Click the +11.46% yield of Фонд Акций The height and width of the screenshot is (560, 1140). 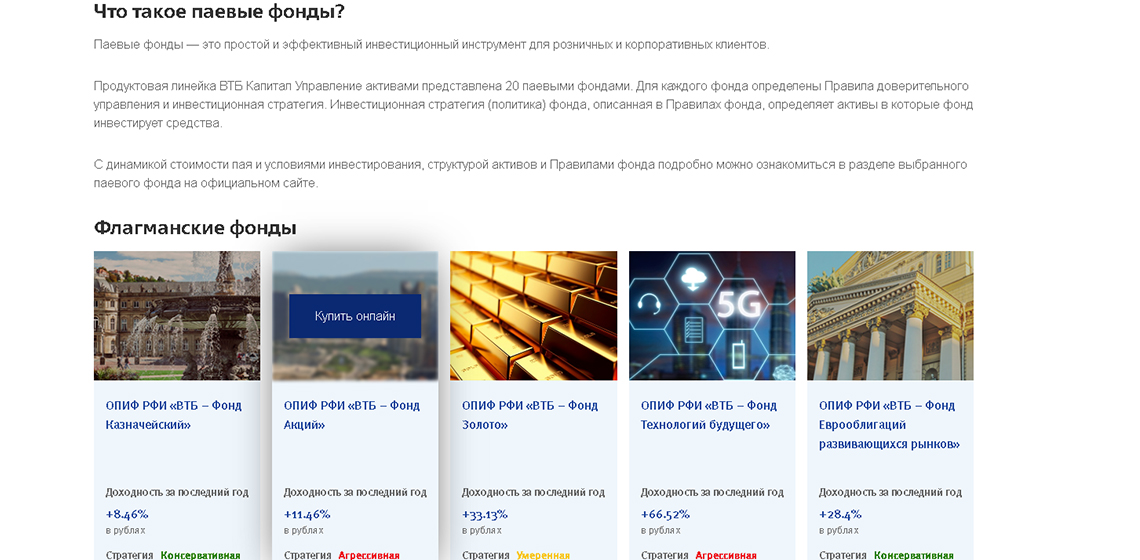307,514
